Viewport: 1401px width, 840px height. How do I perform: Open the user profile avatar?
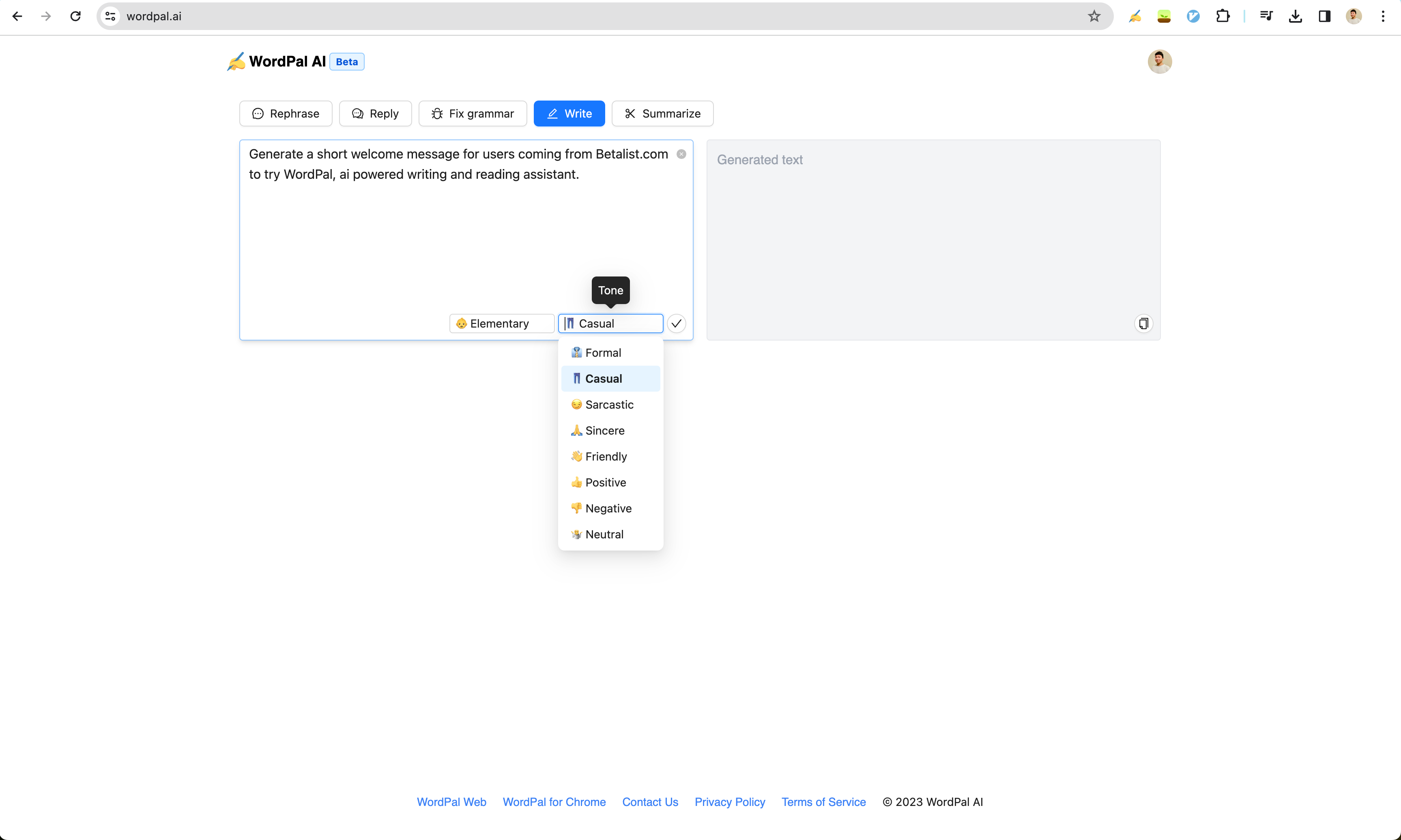(1159, 61)
